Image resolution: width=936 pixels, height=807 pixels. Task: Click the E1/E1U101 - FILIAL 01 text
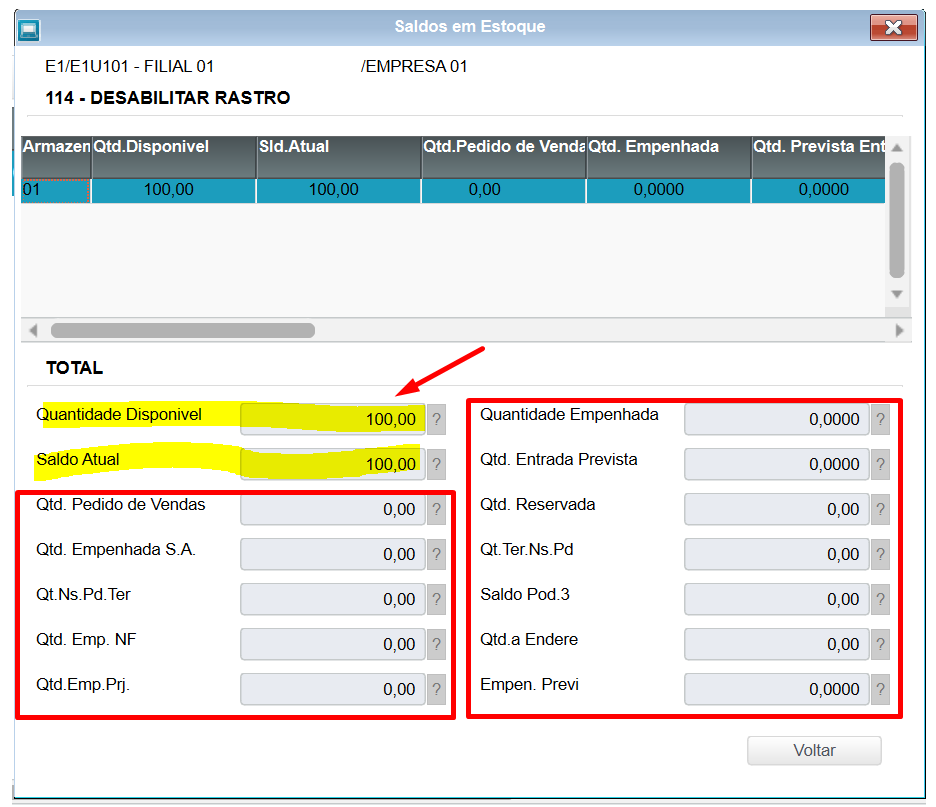(130, 66)
